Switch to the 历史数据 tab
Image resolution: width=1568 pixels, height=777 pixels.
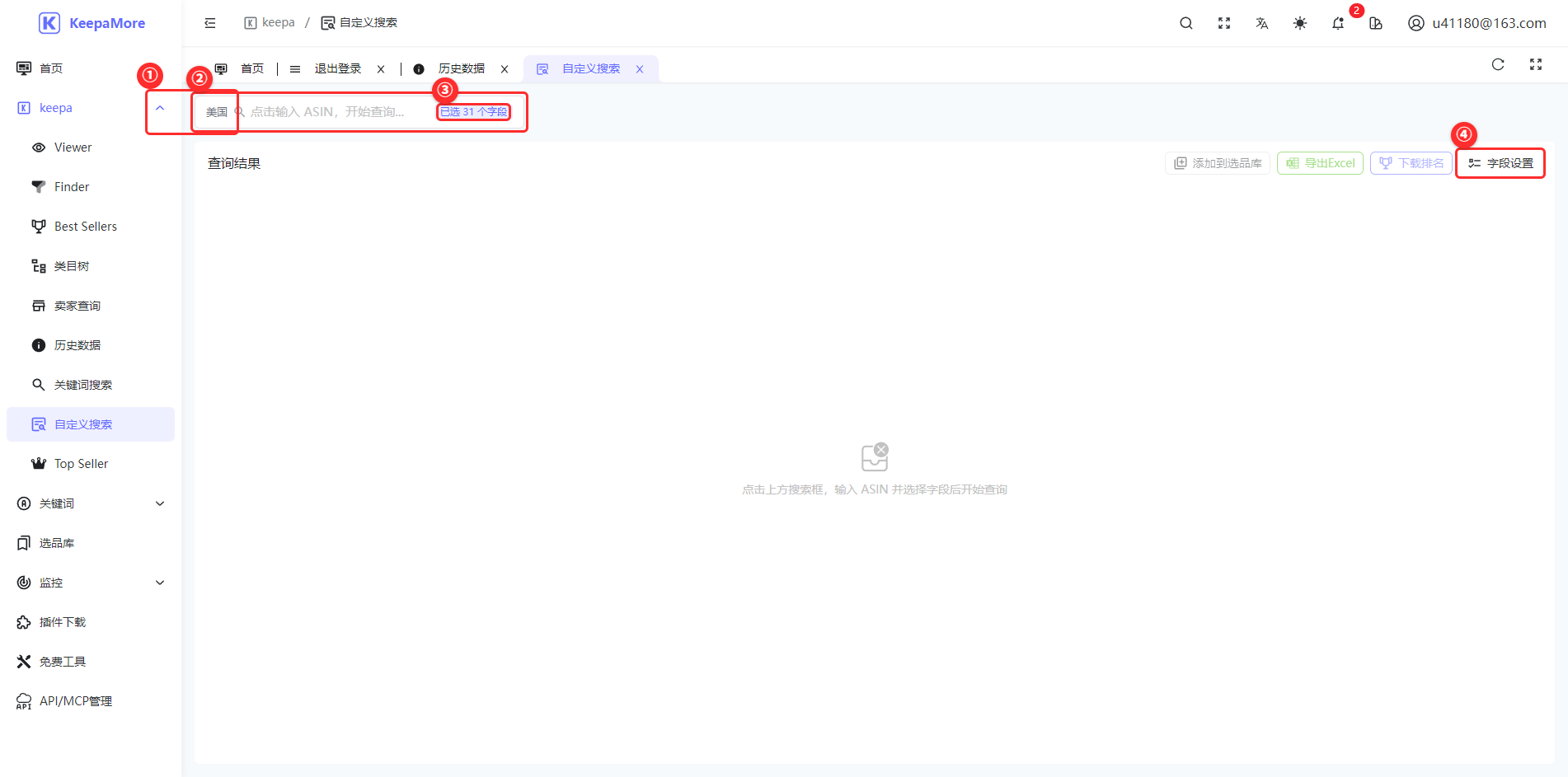pos(461,69)
